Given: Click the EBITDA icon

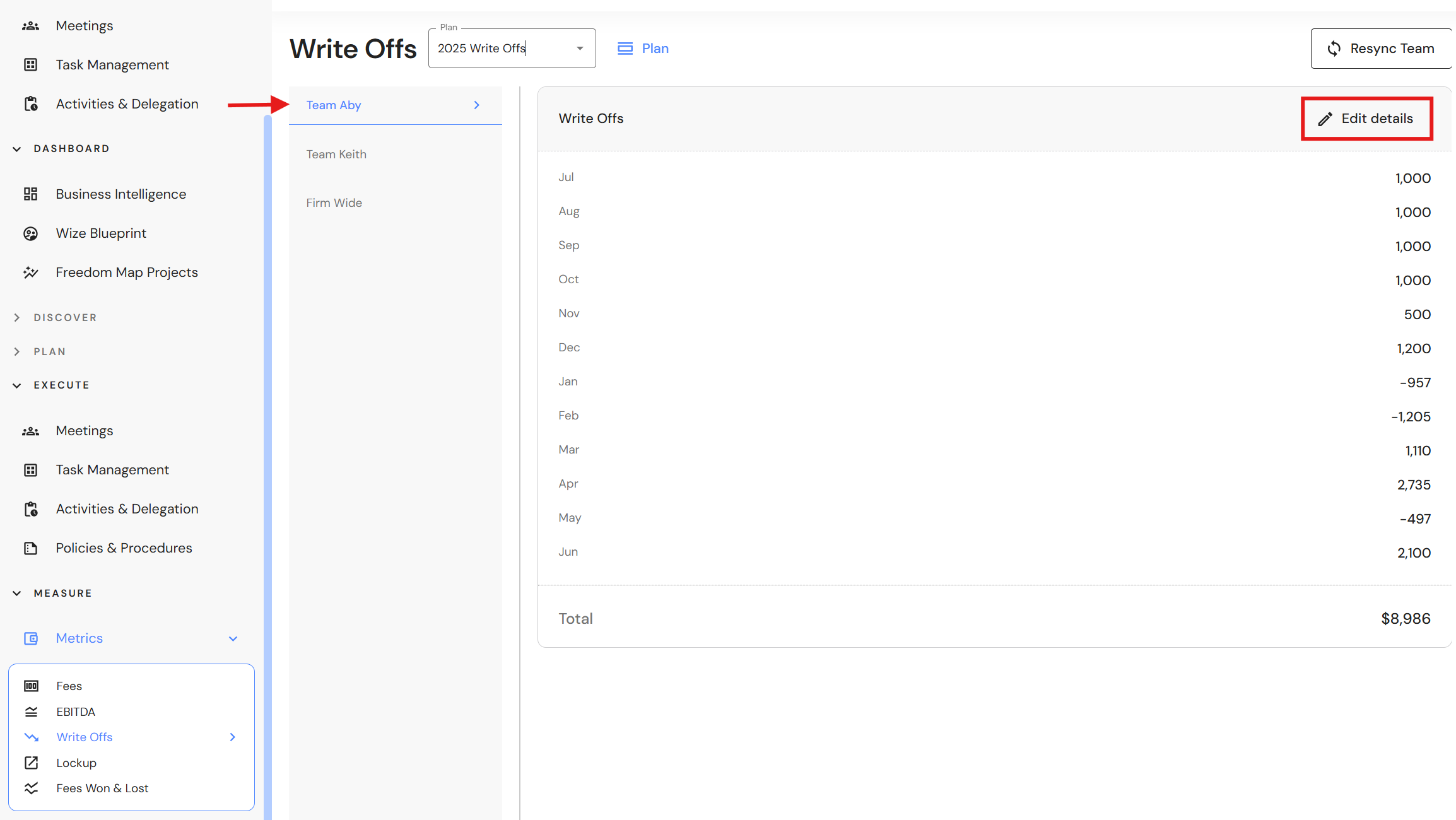Looking at the screenshot, I should point(31,712).
